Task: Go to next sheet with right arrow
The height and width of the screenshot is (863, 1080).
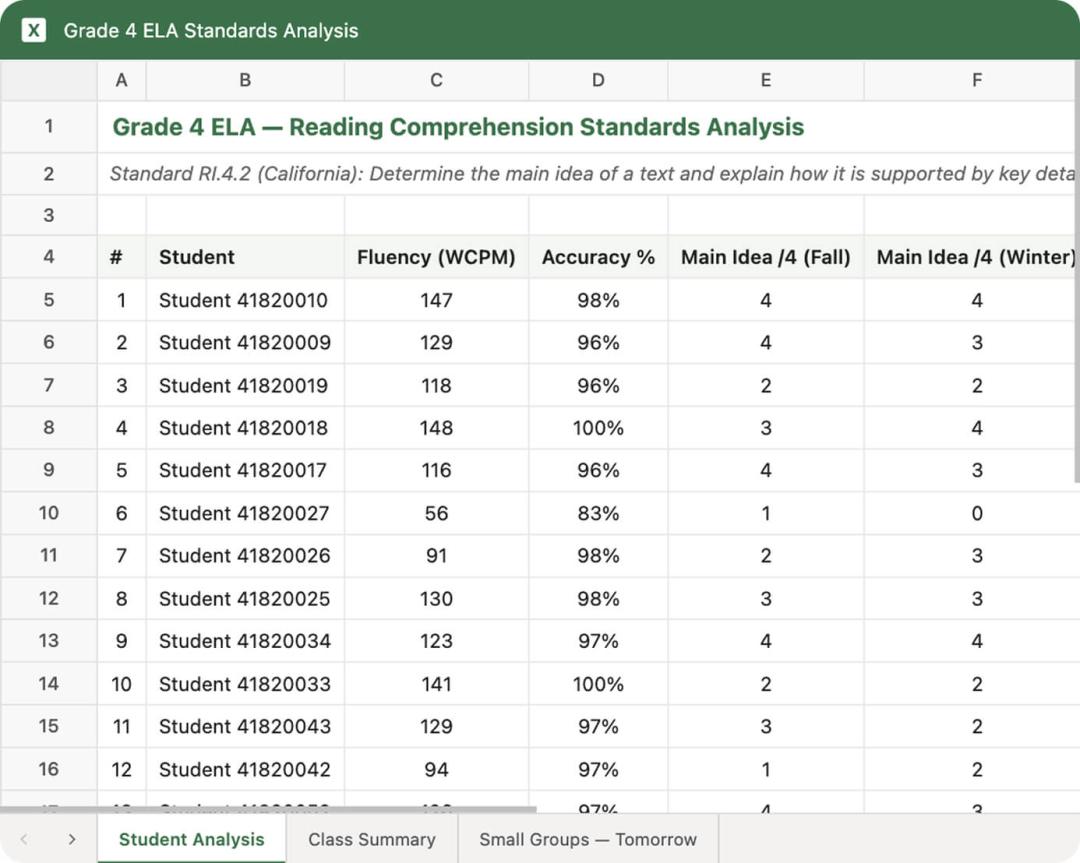Action: (72, 839)
